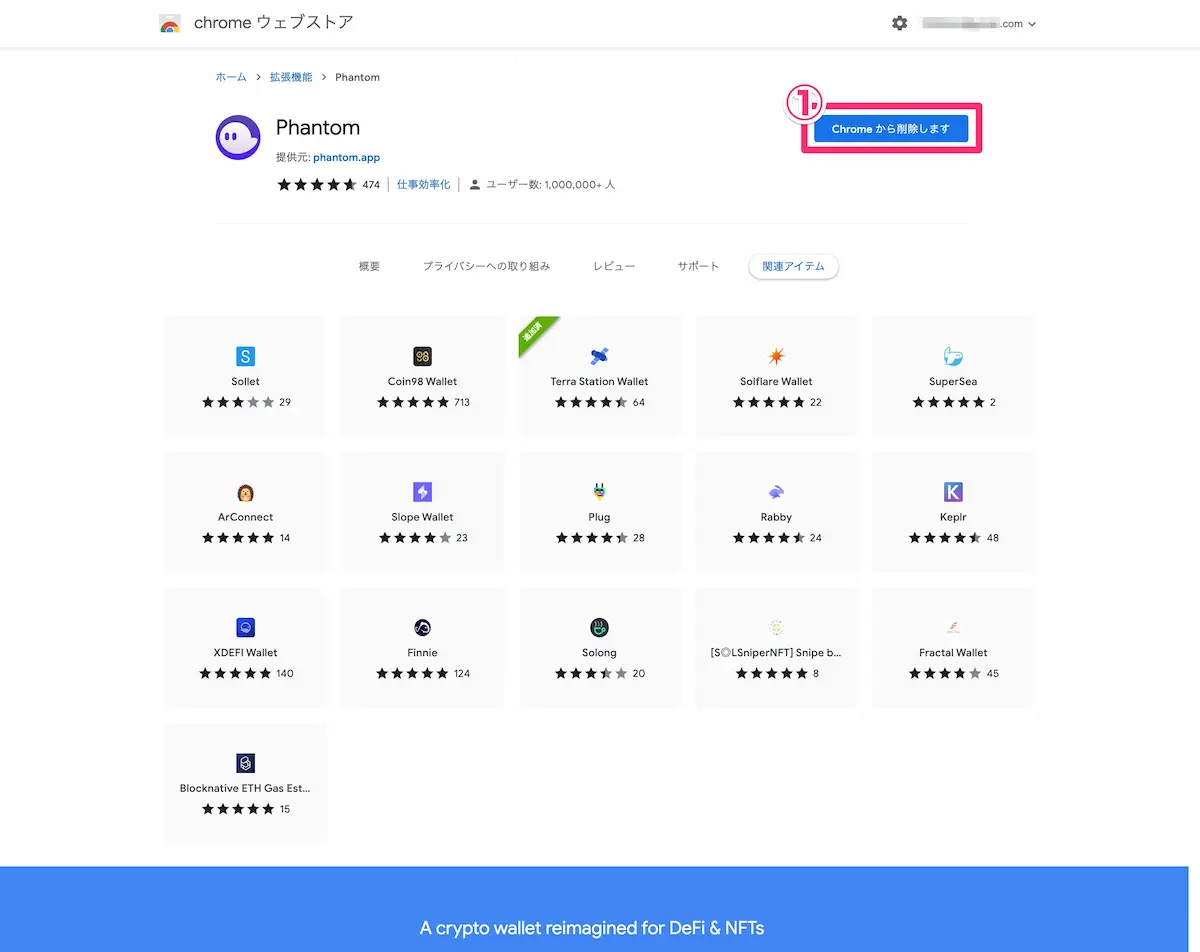Click Finnie's 124 review count
This screenshot has height=952, width=1200.
coord(461,673)
